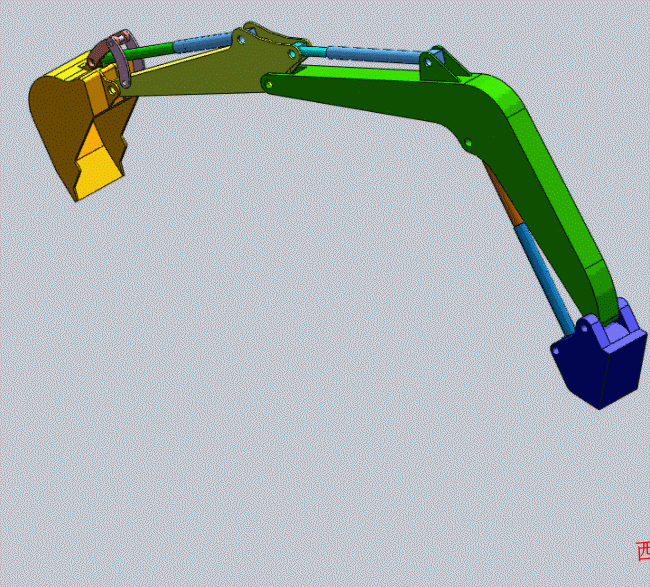650x587 pixels.
Task: Pick the pin hole at the boom-stick joint
Action: tap(269, 85)
